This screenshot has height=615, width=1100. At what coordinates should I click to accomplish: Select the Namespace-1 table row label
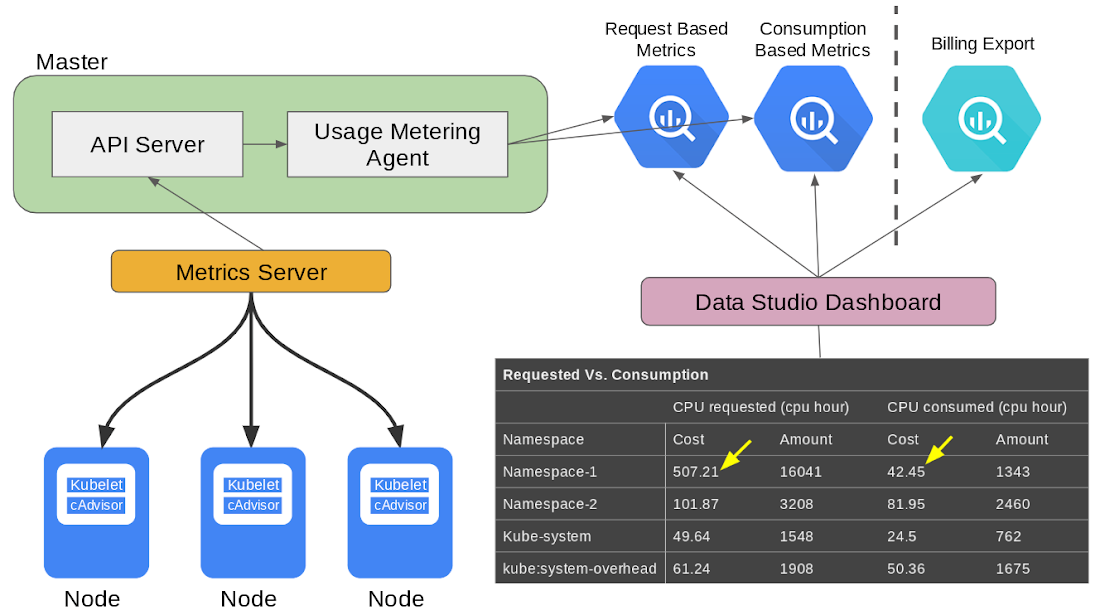(x=549, y=472)
